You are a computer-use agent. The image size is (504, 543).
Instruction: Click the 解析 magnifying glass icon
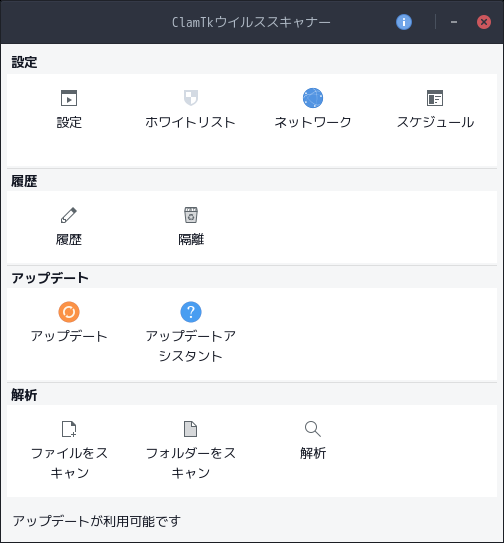313,429
